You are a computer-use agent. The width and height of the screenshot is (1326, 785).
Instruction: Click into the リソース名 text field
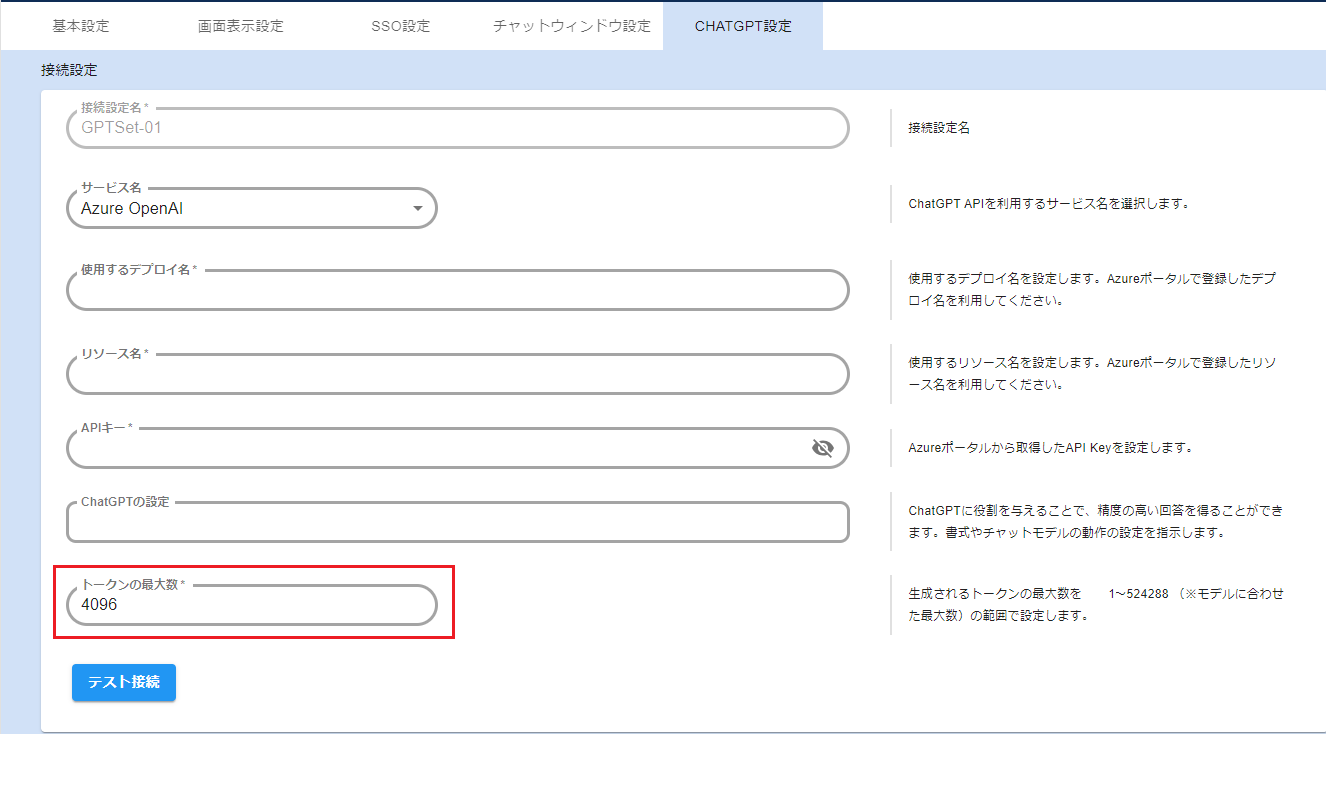tap(457, 374)
